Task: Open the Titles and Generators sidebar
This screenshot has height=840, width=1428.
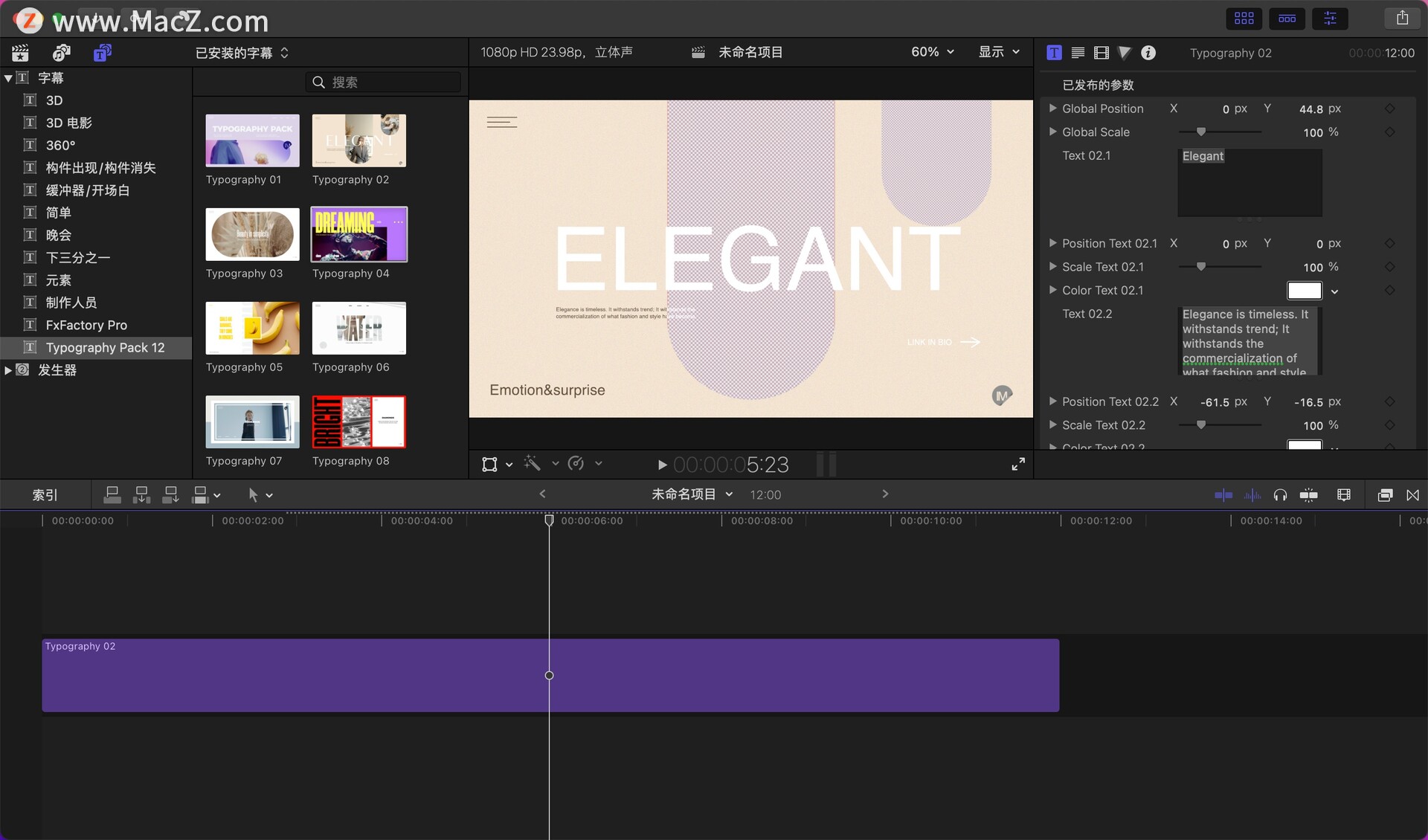Action: pos(102,53)
